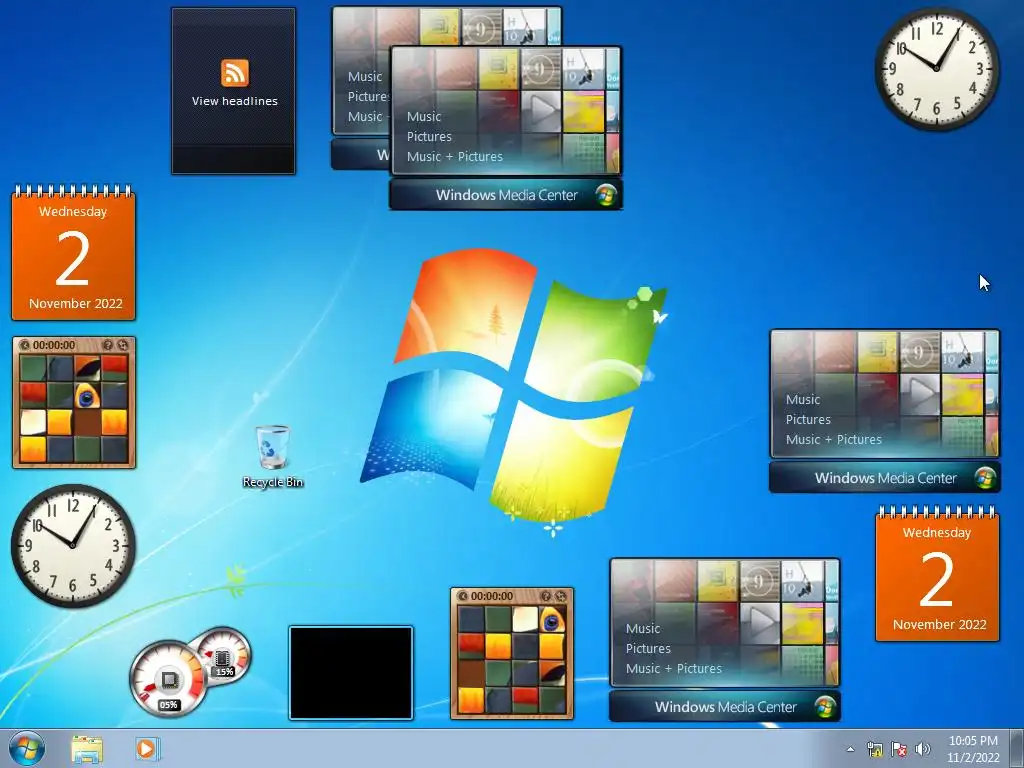Select Music in Media Center gadget beside bottom puzzle
The image size is (1024, 768).
[x=643, y=629]
